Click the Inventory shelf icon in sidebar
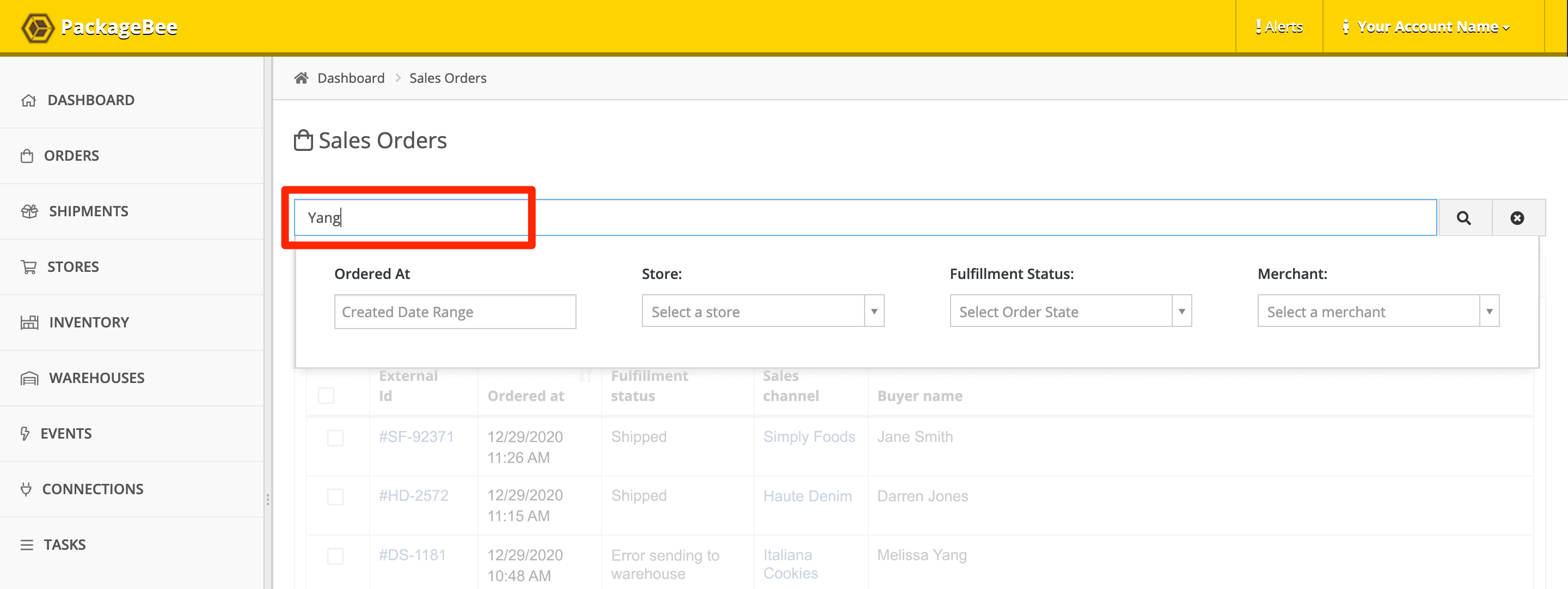This screenshot has width=1568, height=589. coord(29,322)
